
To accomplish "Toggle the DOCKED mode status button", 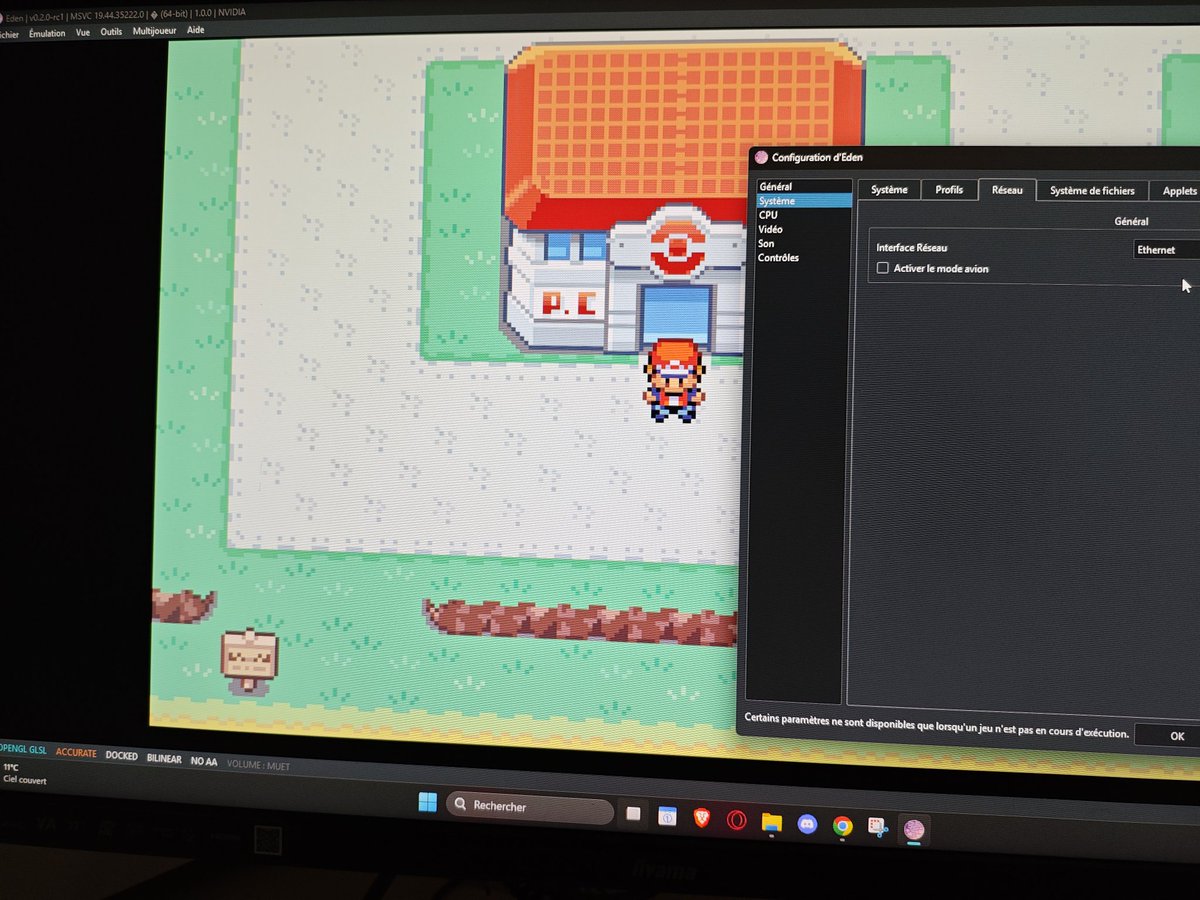I will point(122,756).
